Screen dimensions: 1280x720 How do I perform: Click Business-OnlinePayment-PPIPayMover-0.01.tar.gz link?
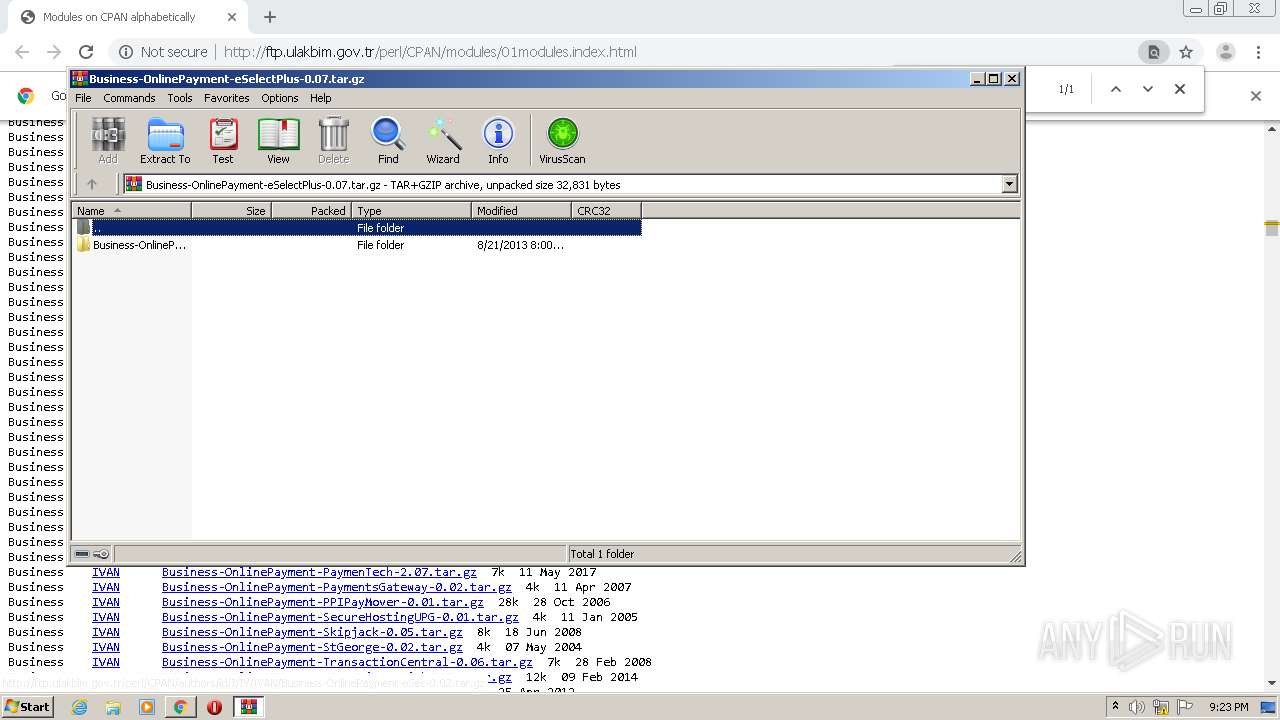coord(322,602)
